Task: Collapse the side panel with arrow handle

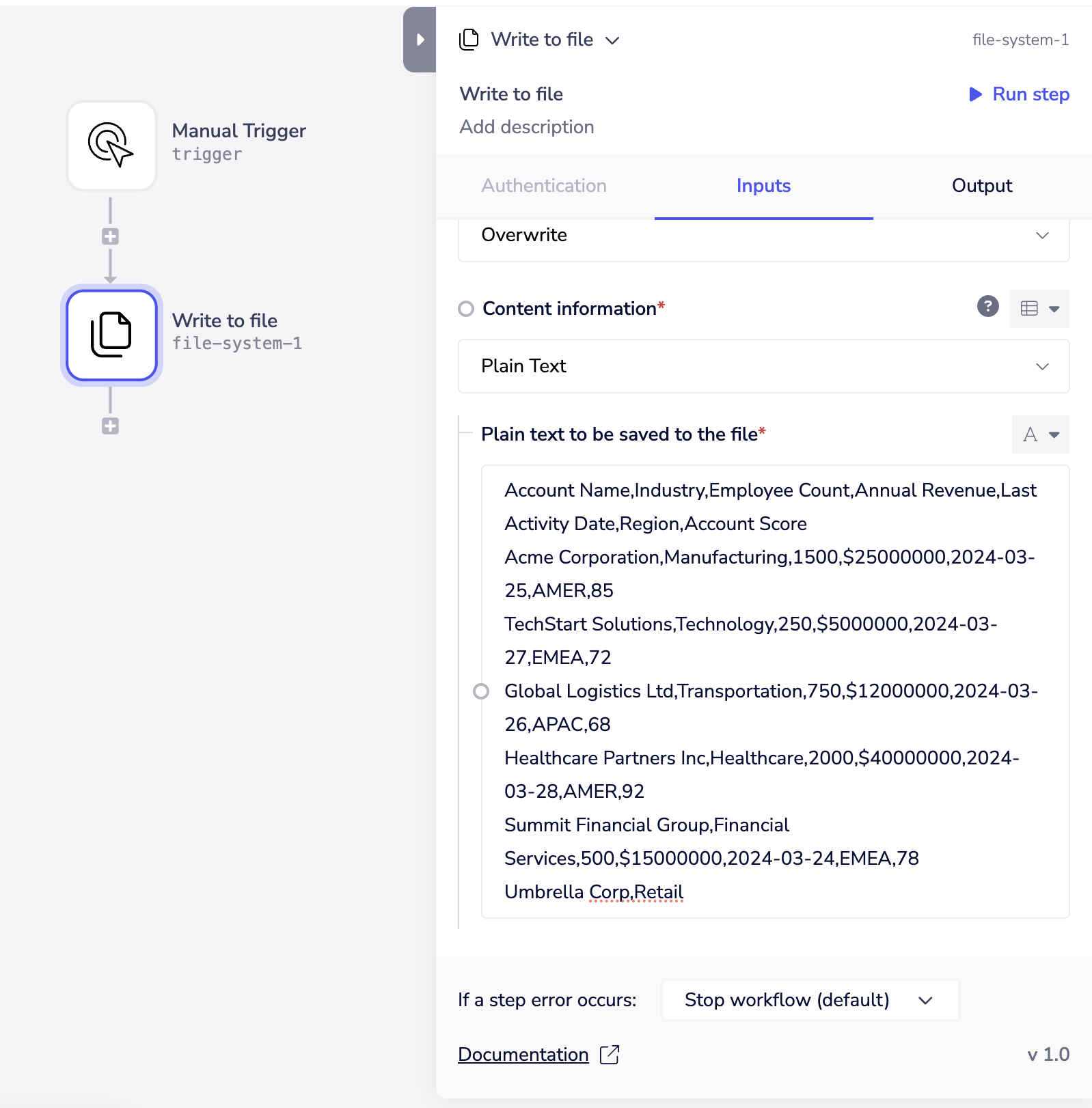Action: [x=420, y=40]
